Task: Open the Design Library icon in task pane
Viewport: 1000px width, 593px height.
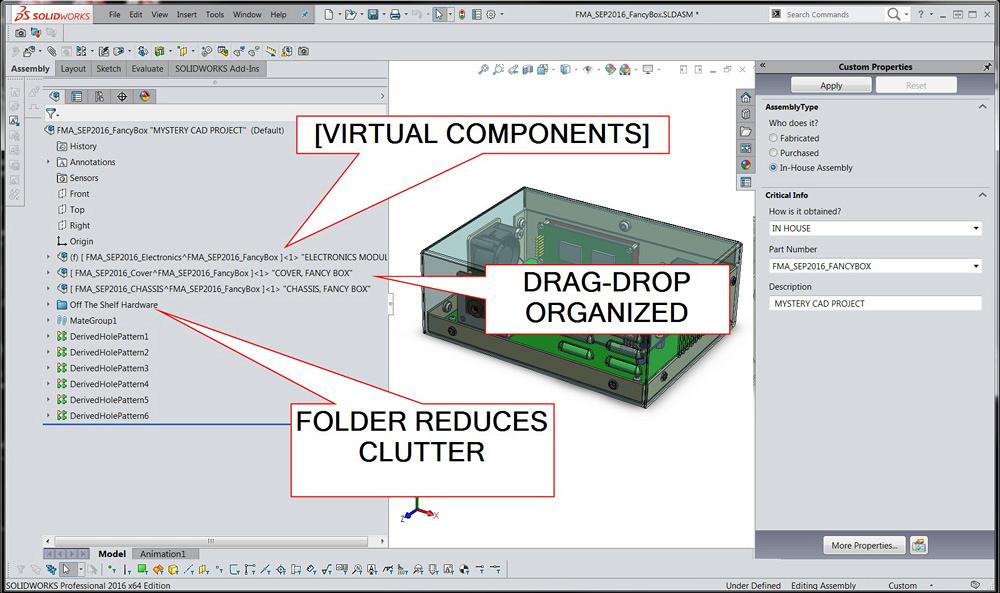Action: point(746,114)
